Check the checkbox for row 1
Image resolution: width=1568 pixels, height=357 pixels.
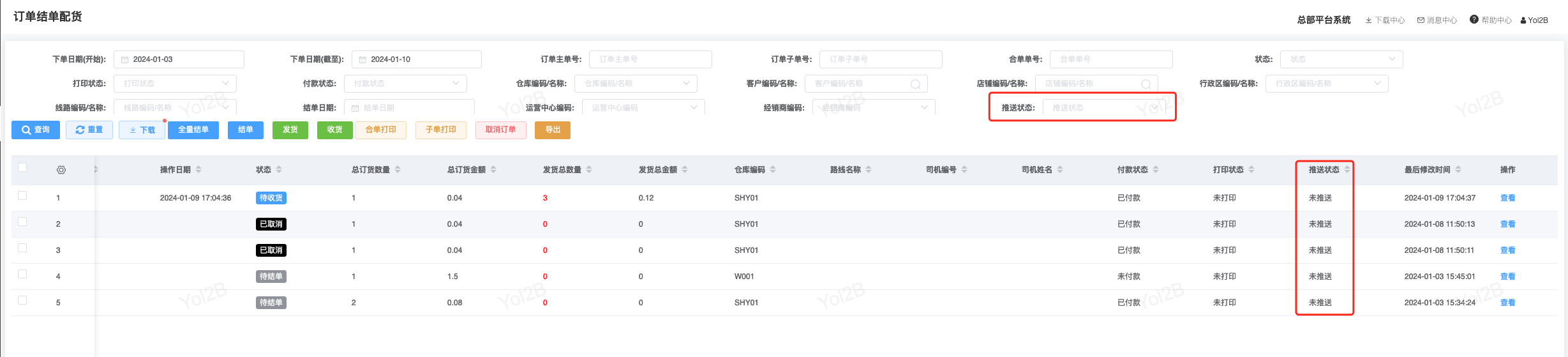click(x=22, y=195)
